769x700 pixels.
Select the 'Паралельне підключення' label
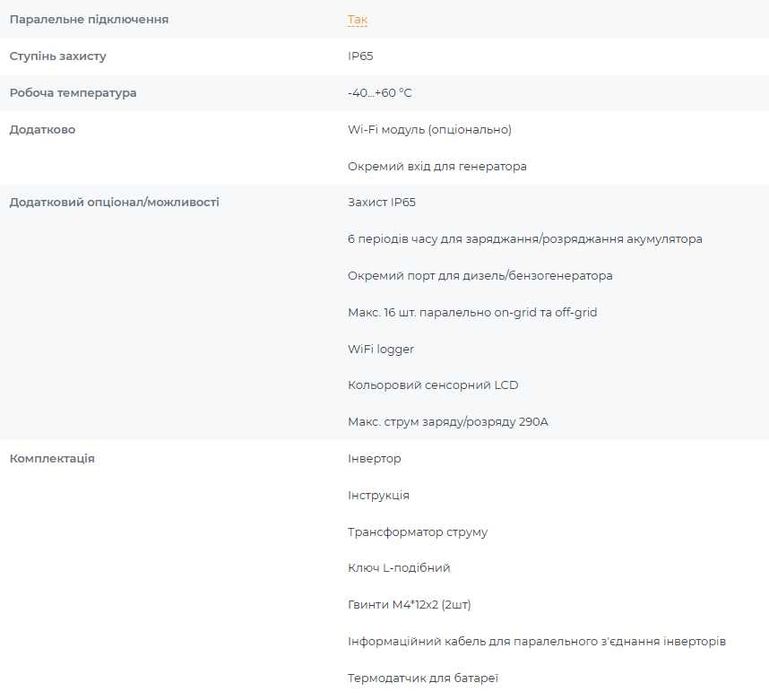tap(89, 20)
